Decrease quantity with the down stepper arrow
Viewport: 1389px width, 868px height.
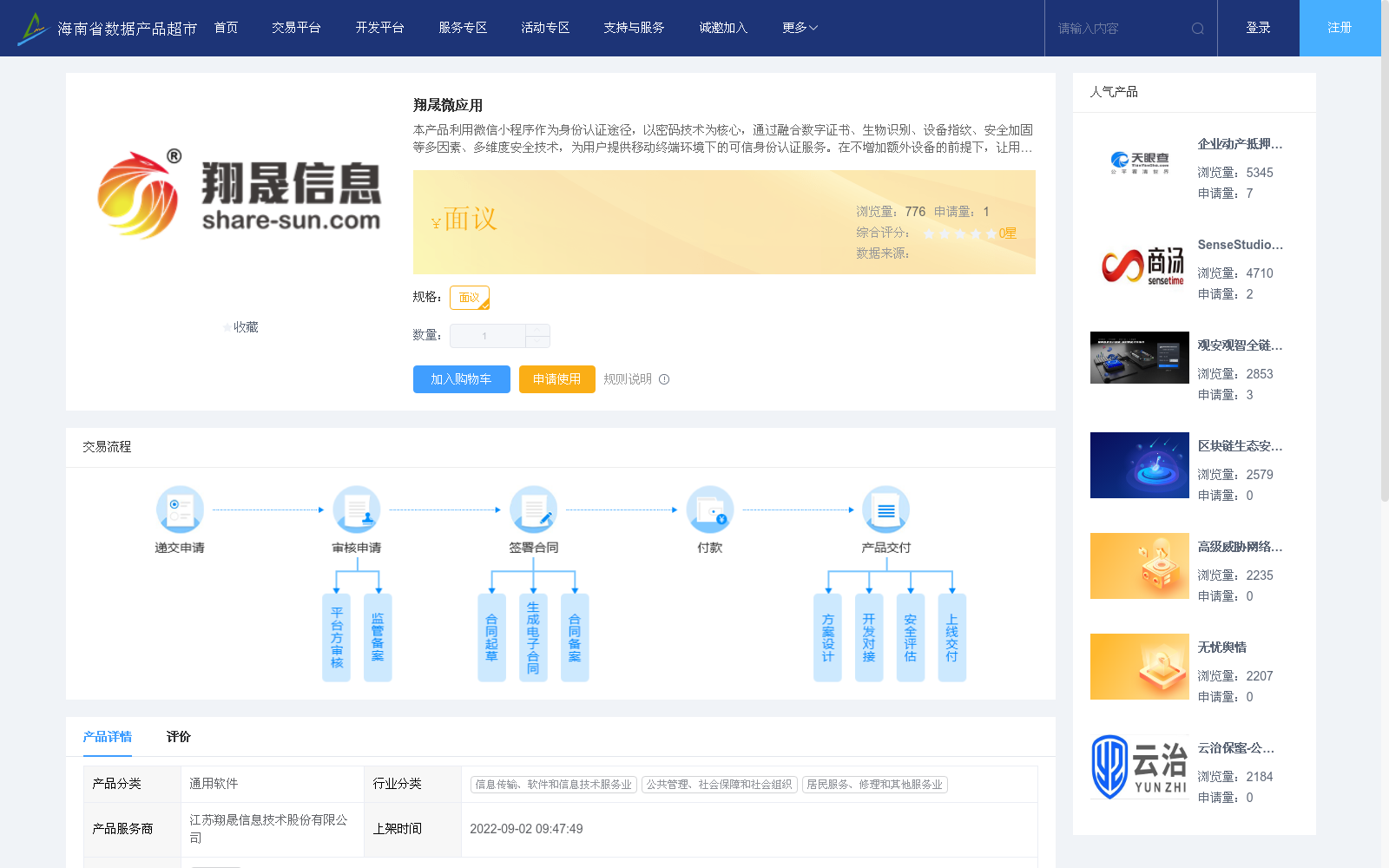pyautogui.click(x=537, y=342)
